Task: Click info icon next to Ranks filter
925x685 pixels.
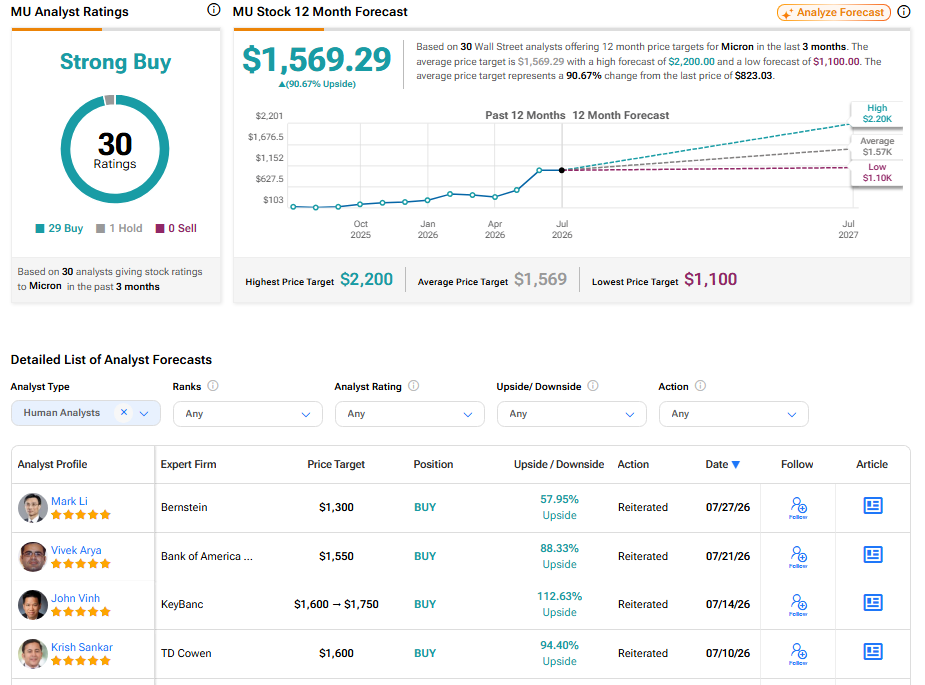Action: pyautogui.click(x=213, y=386)
